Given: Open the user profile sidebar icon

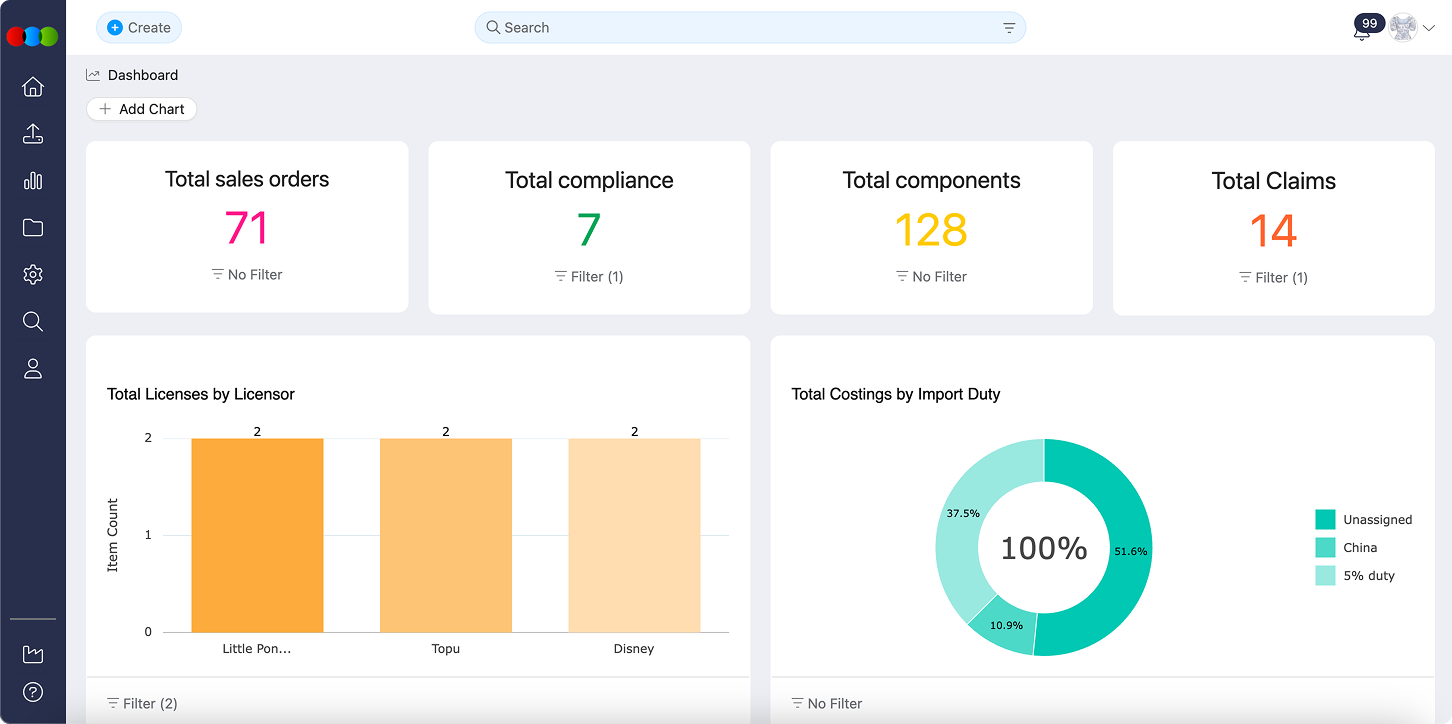Looking at the screenshot, I should coord(33,369).
